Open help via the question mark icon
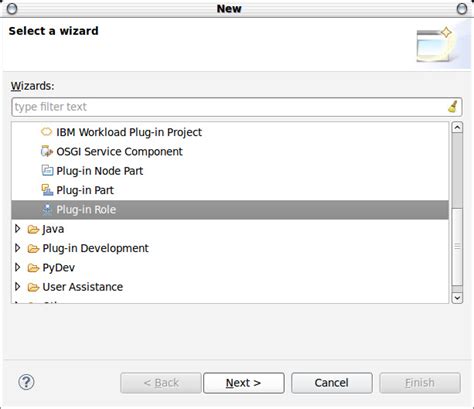This screenshot has height=409, width=474. (26, 382)
